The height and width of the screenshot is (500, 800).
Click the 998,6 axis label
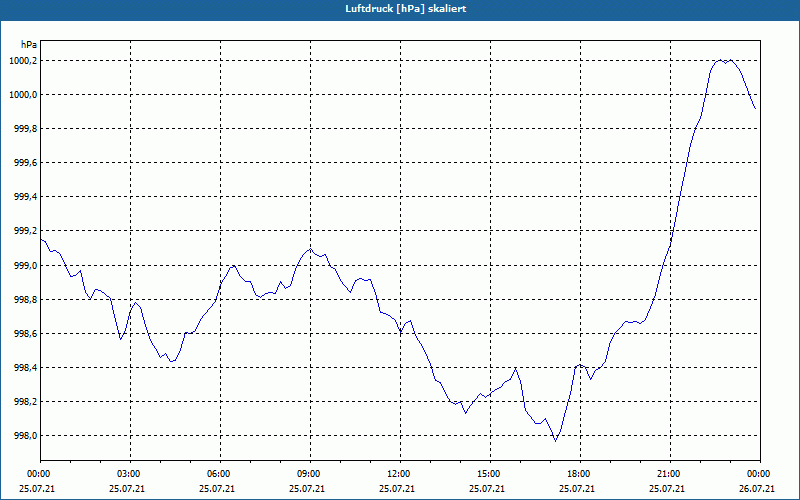[x=26, y=334]
